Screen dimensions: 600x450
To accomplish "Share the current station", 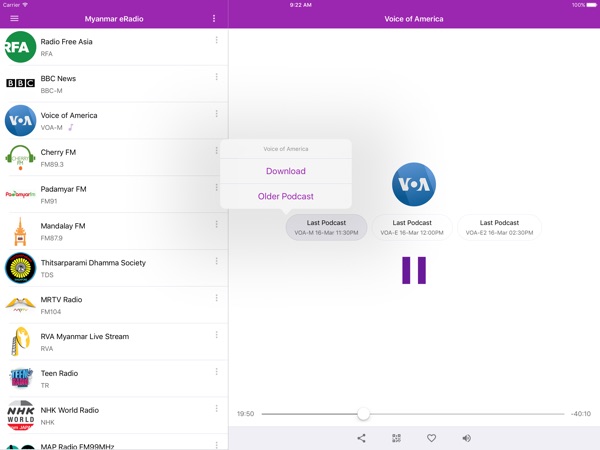I will coord(361,438).
